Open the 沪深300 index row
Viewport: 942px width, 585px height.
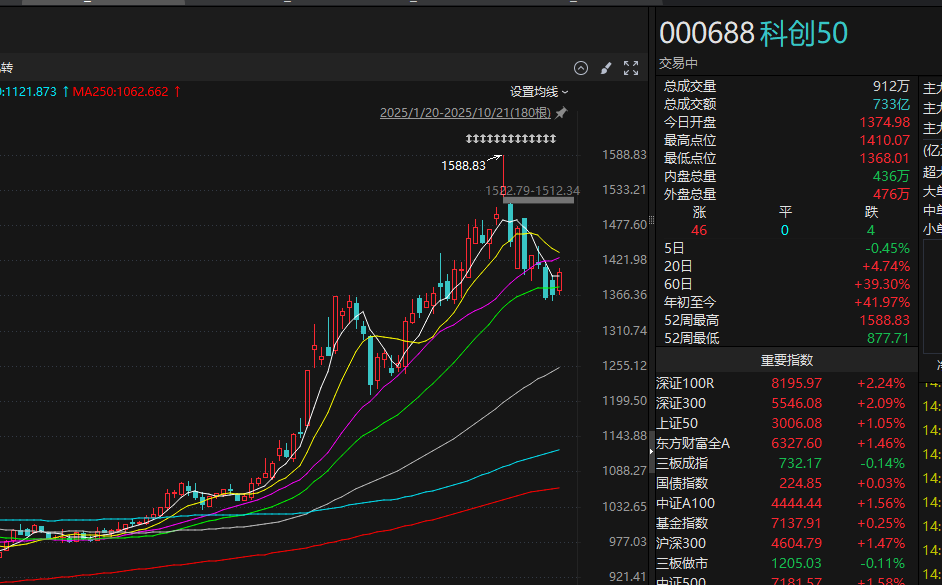[786, 544]
